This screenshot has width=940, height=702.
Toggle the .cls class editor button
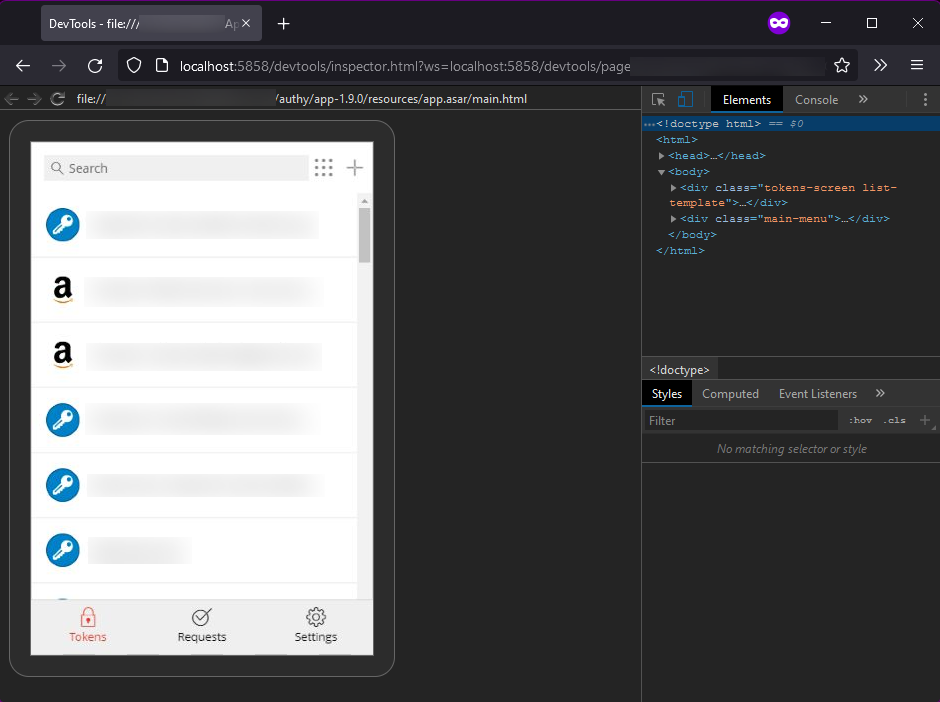point(895,421)
